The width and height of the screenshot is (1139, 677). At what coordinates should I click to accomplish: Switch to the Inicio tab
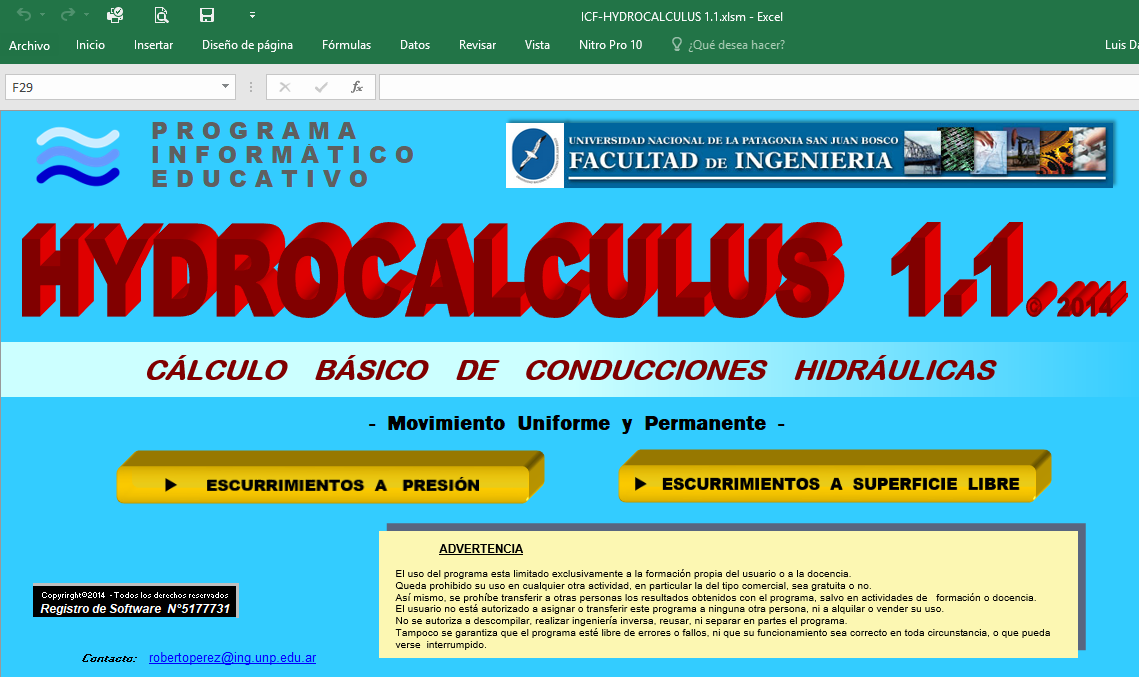pyautogui.click(x=90, y=45)
